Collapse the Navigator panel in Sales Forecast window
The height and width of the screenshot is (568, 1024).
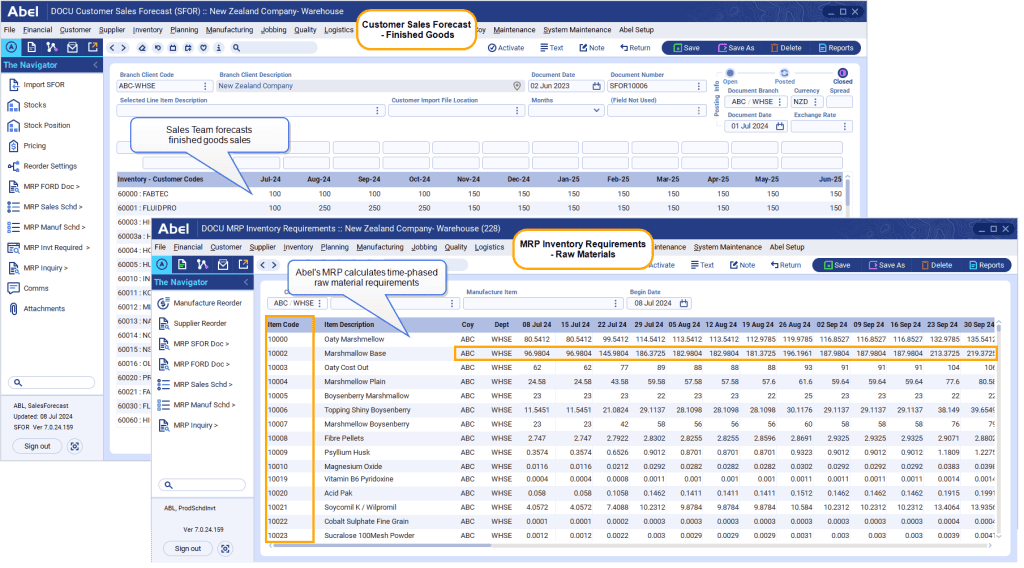(x=95, y=65)
